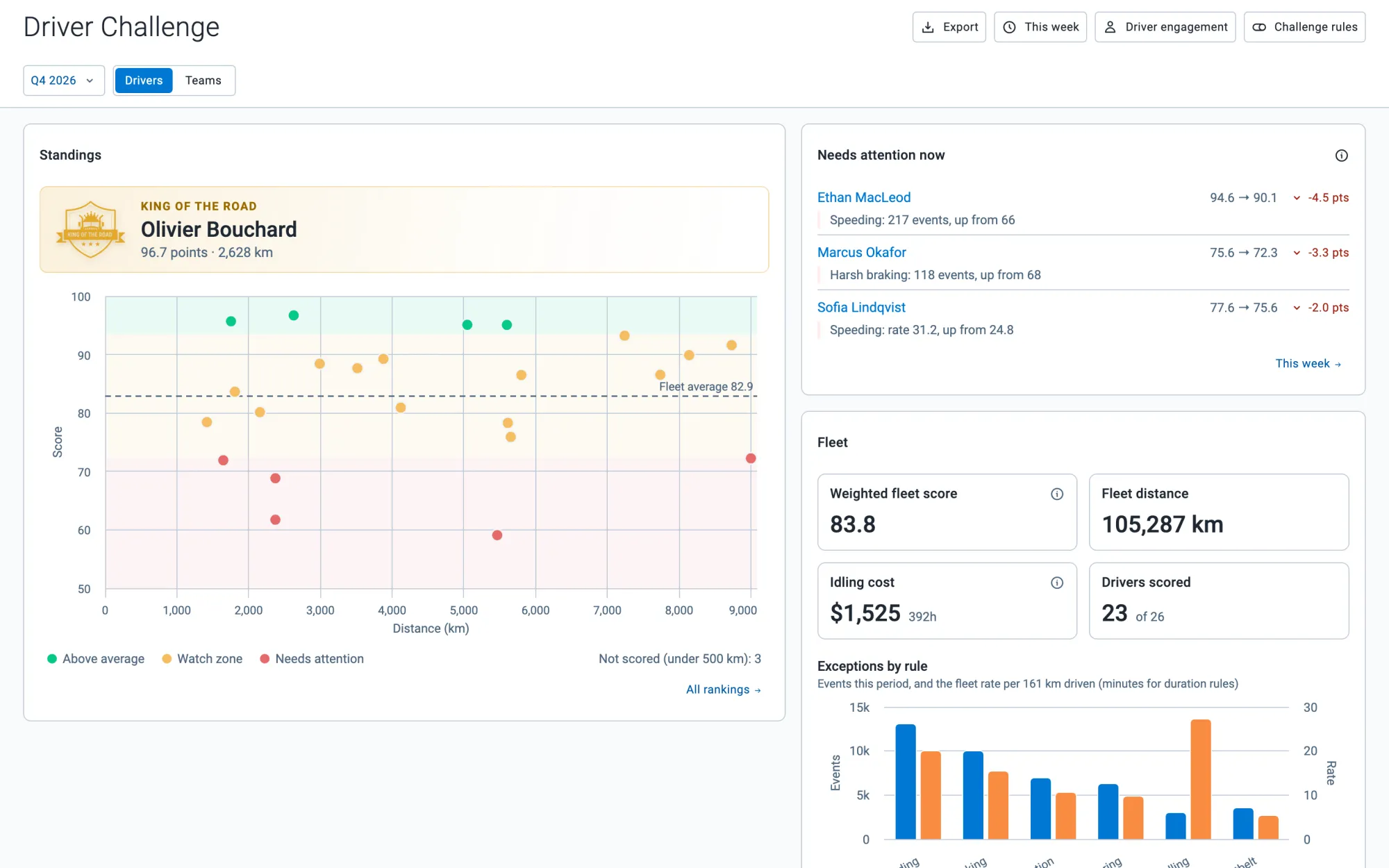Click the Fleet average 82.9 label
The image size is (1389, 868).
706,387
